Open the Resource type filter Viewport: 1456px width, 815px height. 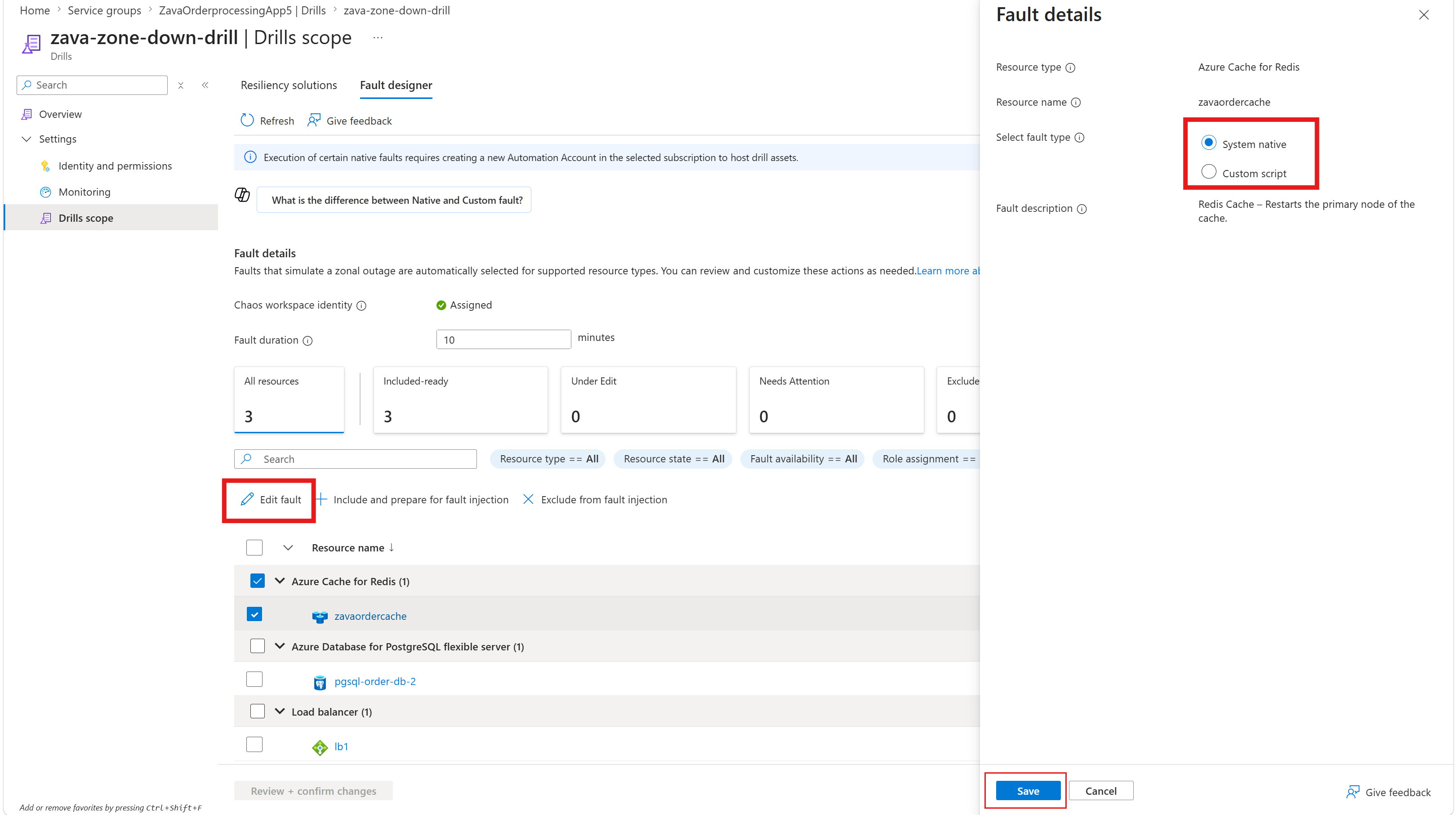coord(548,459)
